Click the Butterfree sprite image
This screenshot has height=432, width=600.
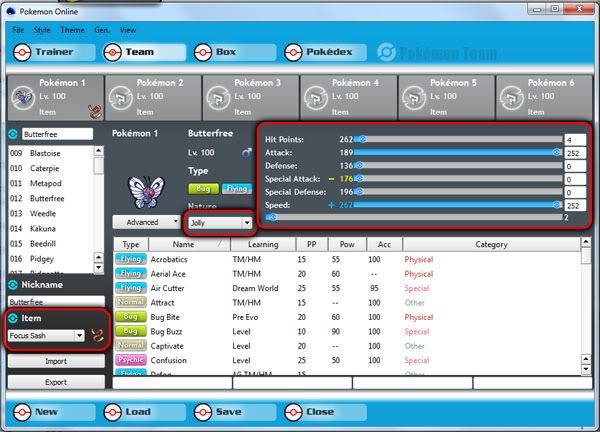pos(146,191)
